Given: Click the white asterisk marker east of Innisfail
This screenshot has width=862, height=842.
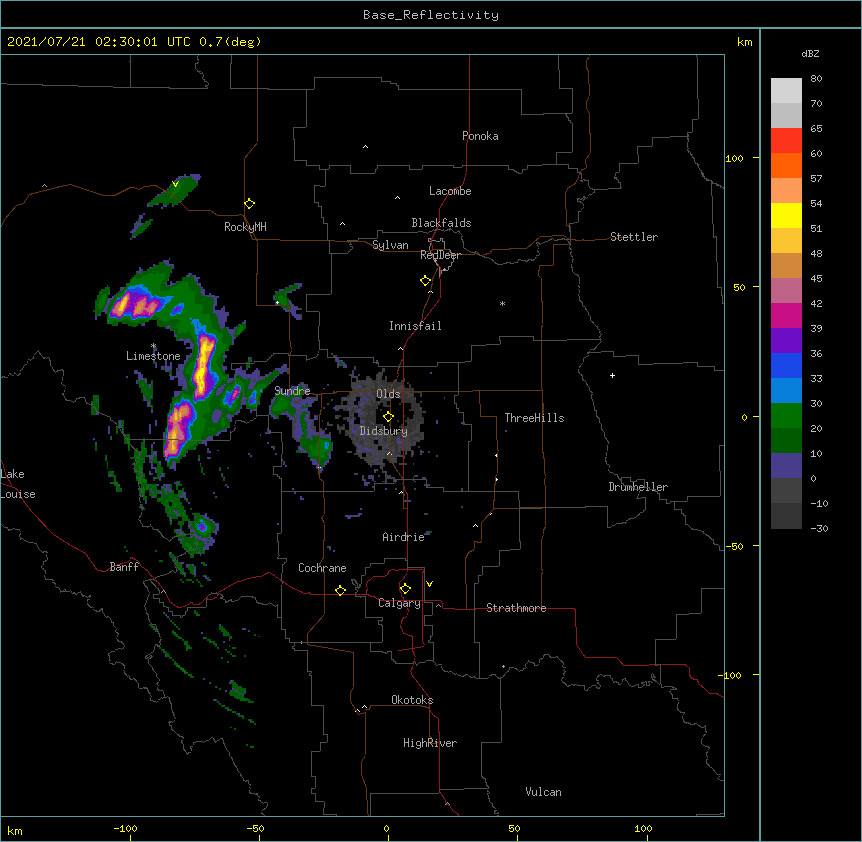Looking at the screenshot, I should 502,303.
